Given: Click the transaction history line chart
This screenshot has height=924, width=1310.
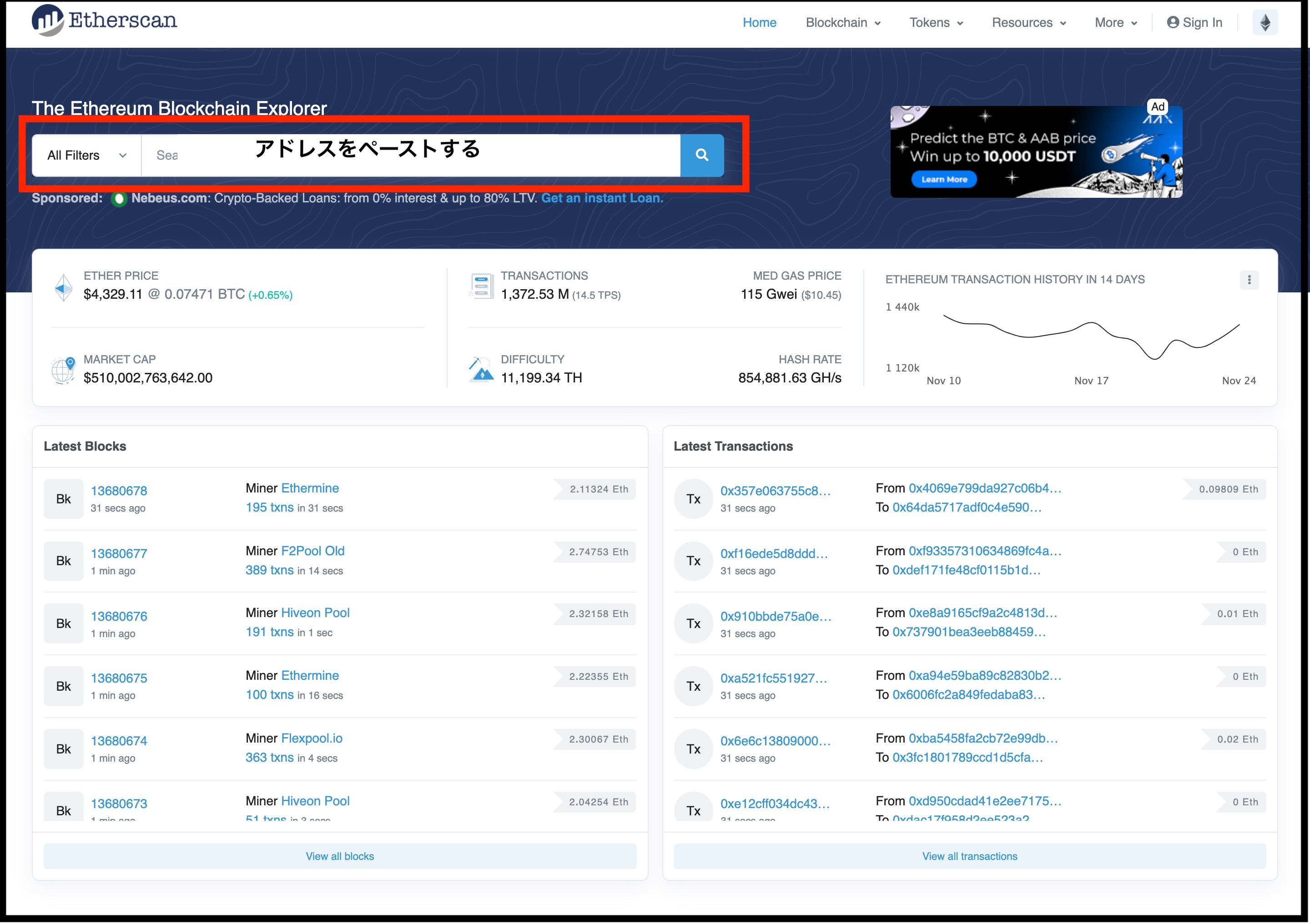Looking at the screenshot, I should (x=1092, y=336).
